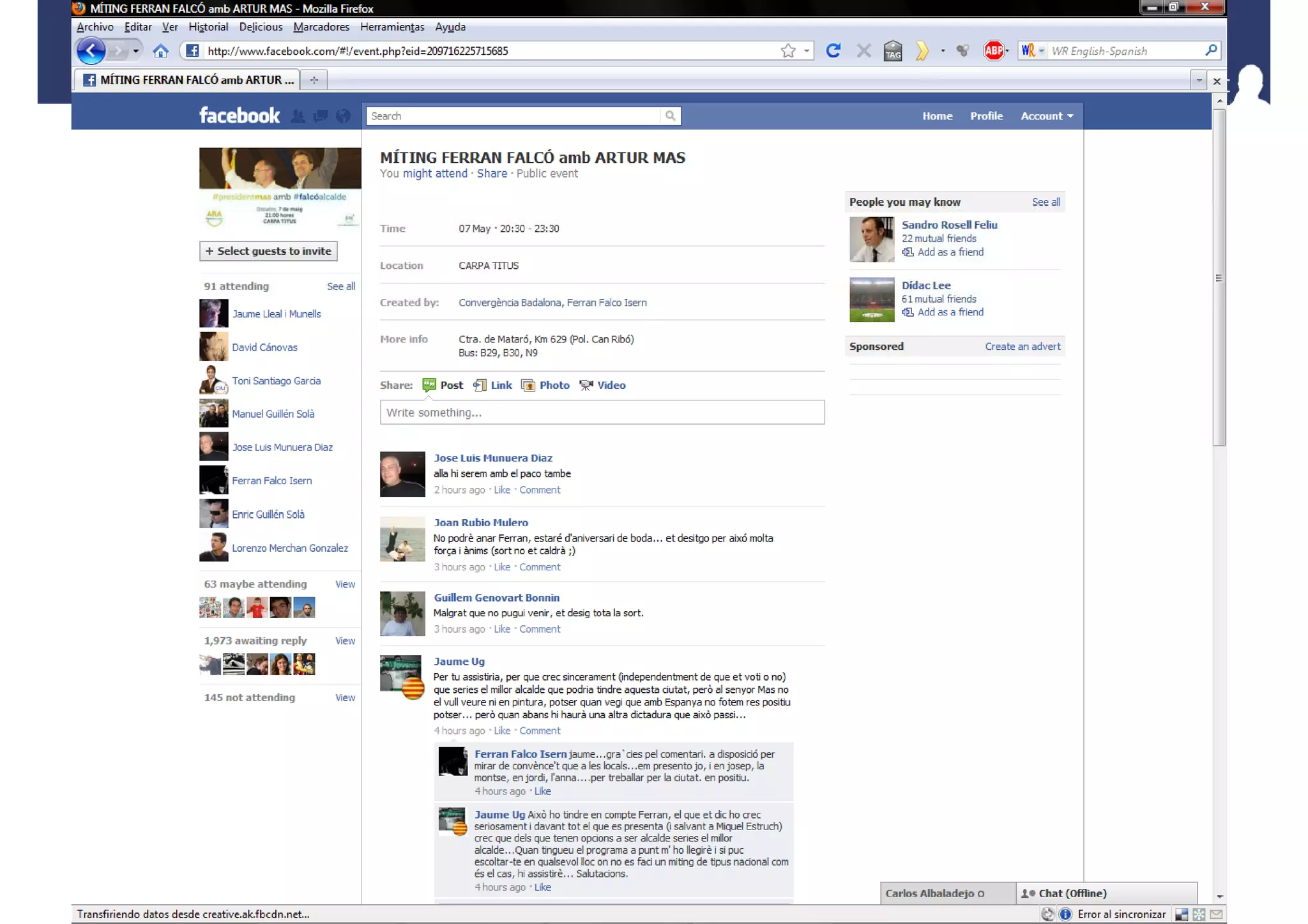
Task: Open the Herramientas menu
Action: (x=392, y=27)
